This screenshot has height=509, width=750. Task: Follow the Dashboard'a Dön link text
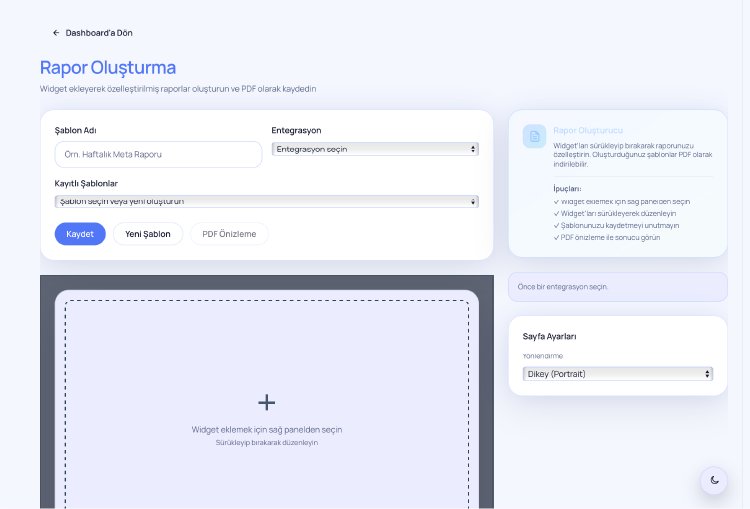pos(99,33)
